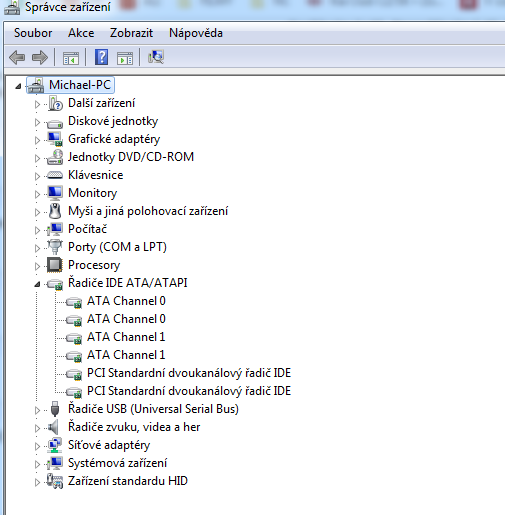Click the Diskové jednotky drive icon
The image size is (505, 515).
click(55, 124)
